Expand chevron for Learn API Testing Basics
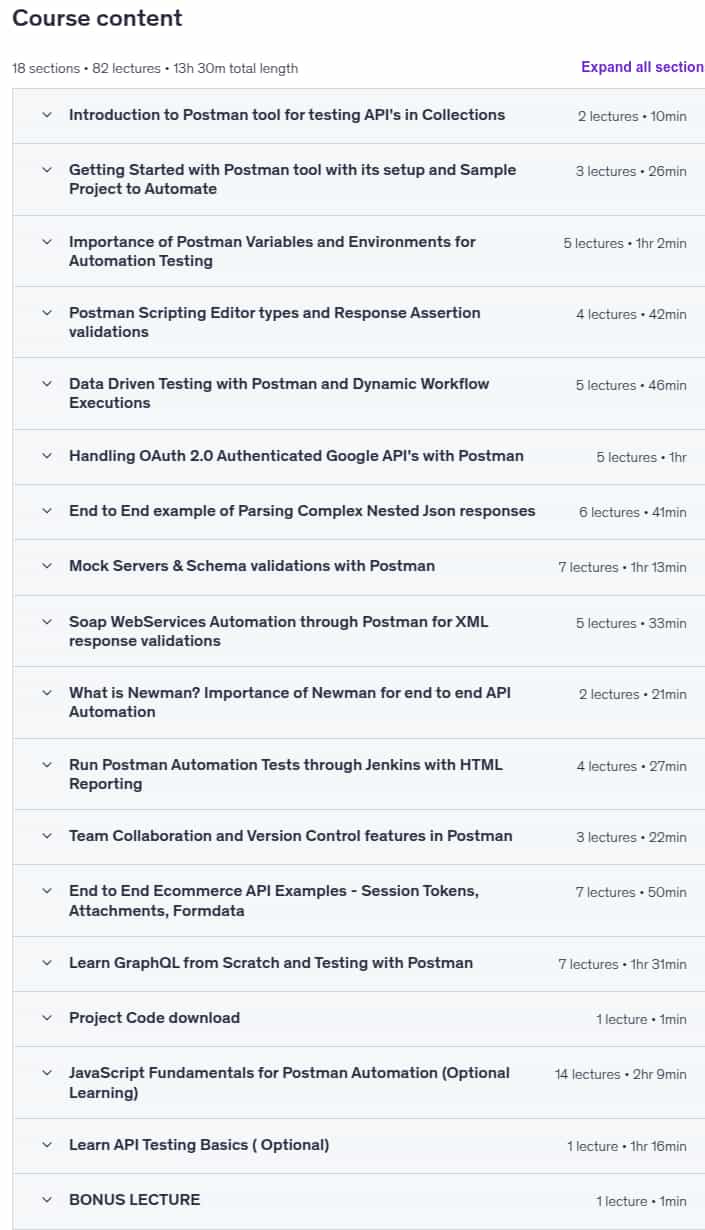The width and height of the screenshot is (705, 1230). pyautogui.click(x=46, y=1145)
